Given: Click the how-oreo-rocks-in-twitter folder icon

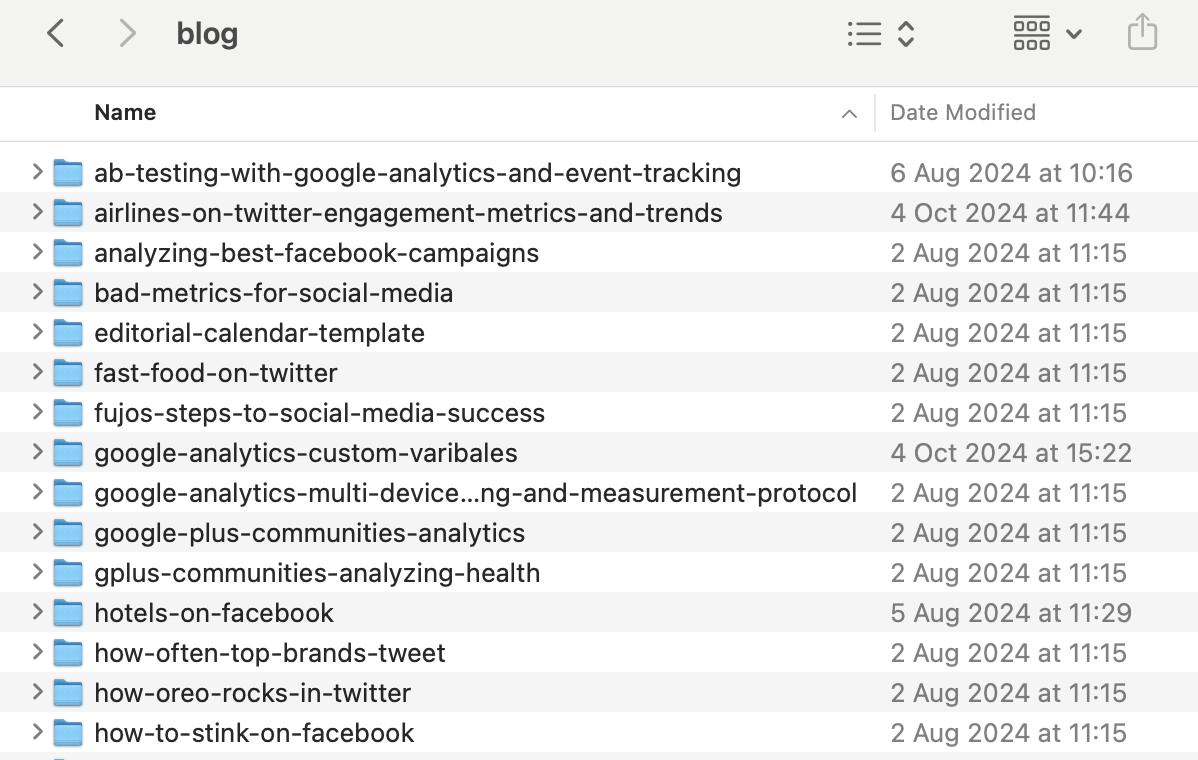Looking at the screenshot, I should point(68,693).
